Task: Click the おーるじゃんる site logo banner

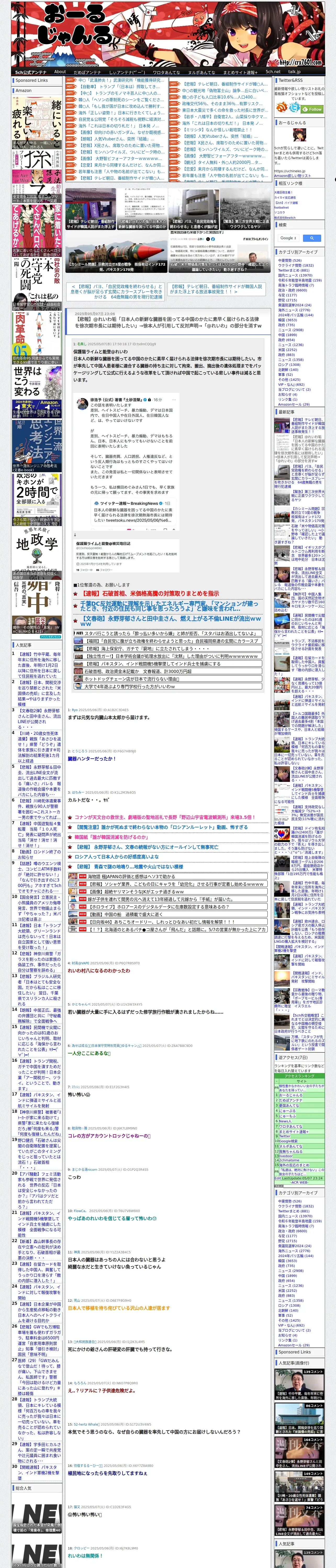Action: (x=168, y=34)
